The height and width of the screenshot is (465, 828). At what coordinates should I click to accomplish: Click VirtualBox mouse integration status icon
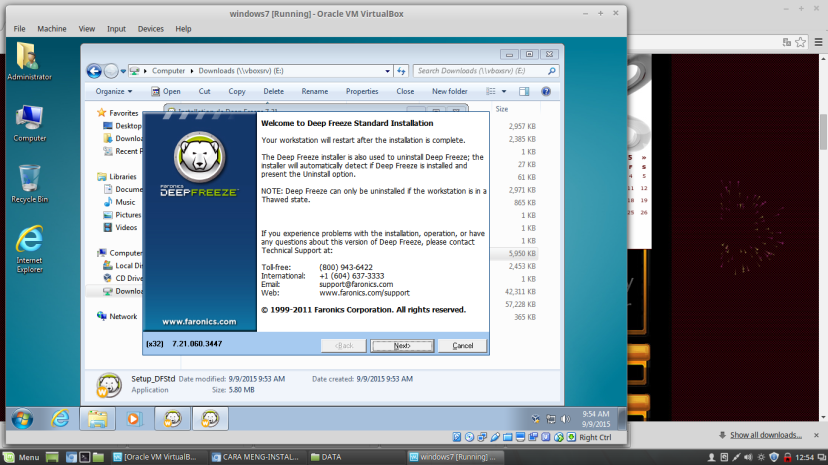(559, 437)
